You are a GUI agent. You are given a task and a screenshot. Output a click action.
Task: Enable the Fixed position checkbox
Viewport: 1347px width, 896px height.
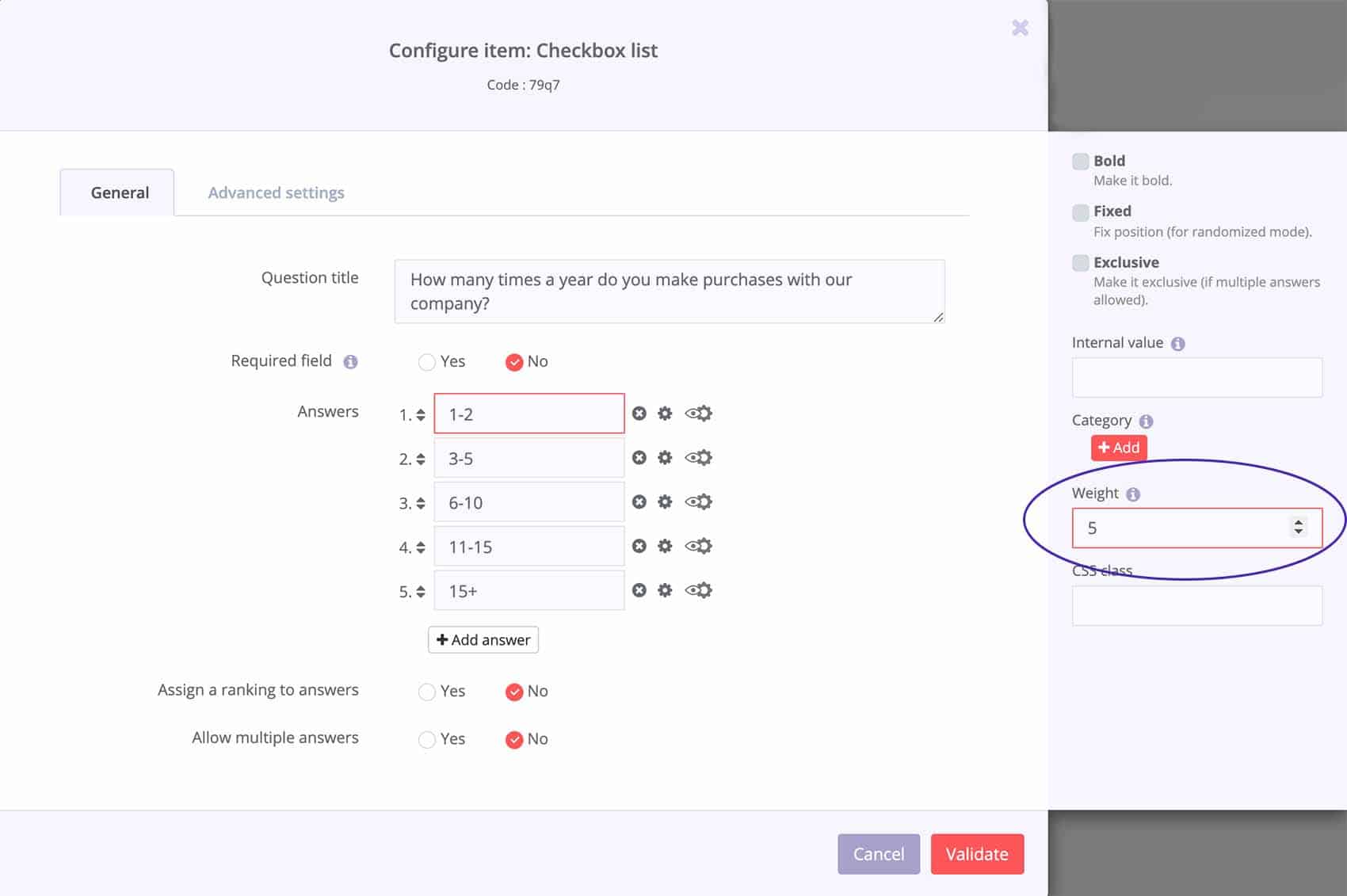[1081, 212]
